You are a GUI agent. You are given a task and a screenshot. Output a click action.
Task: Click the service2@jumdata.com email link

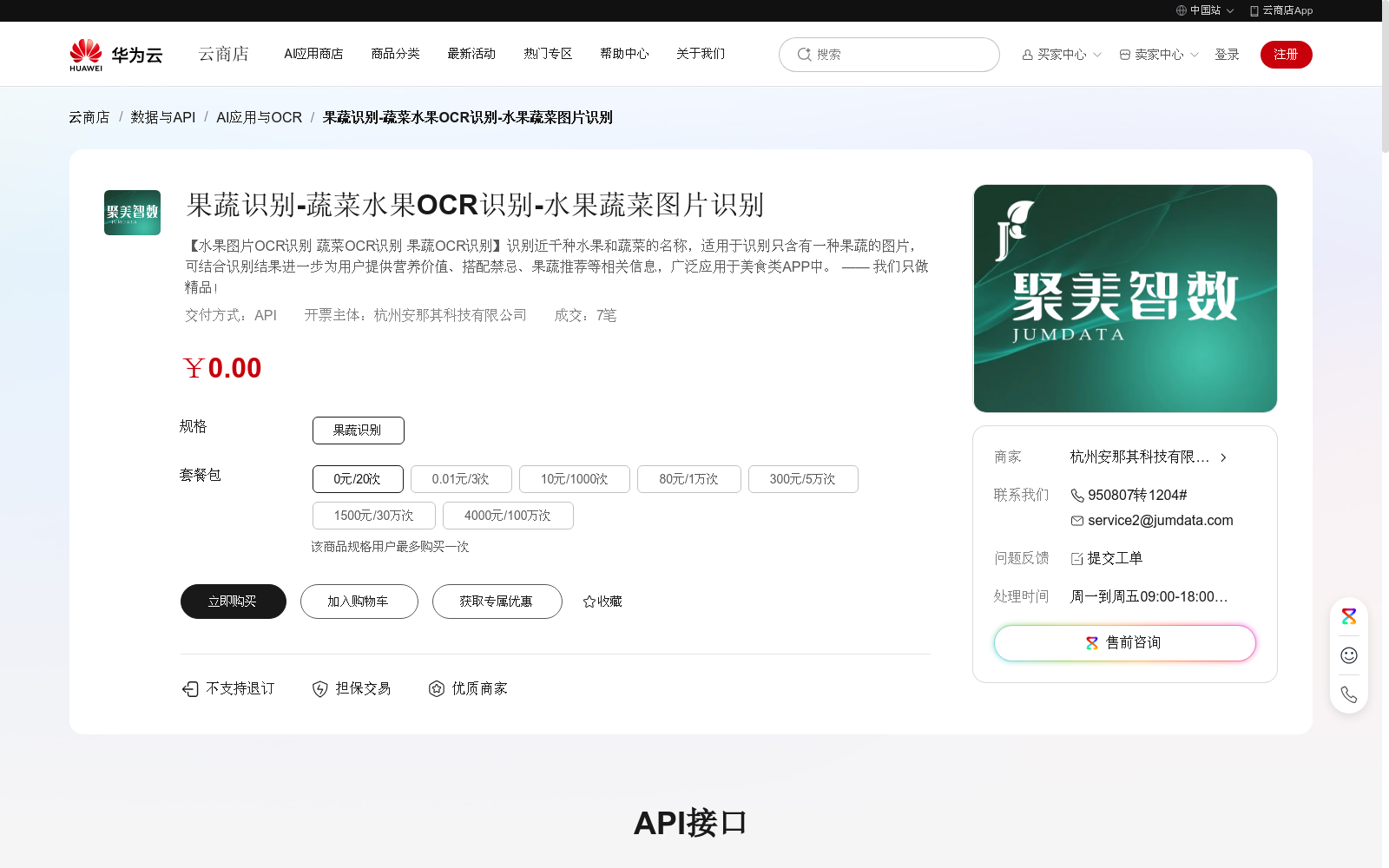[1161, 521]
